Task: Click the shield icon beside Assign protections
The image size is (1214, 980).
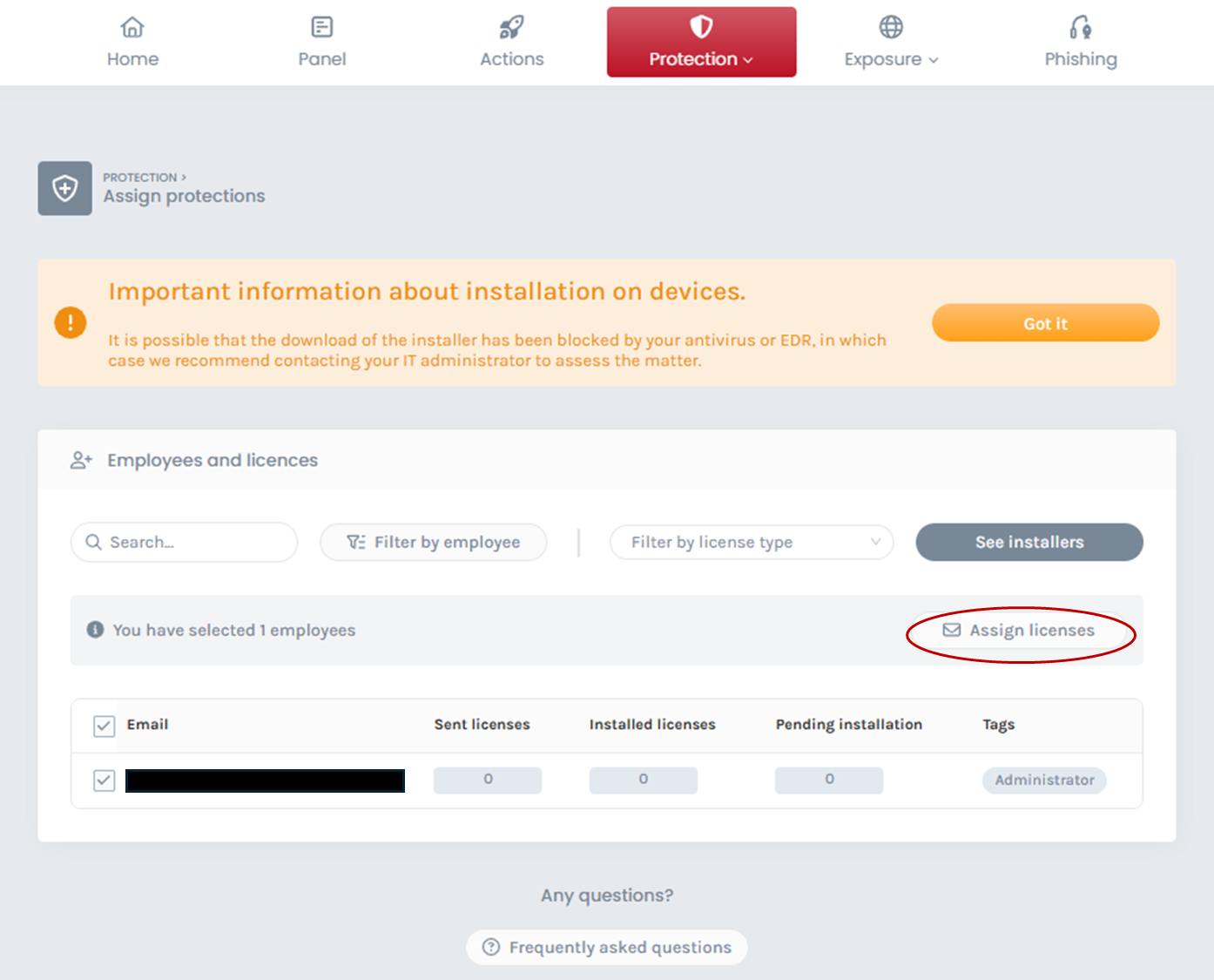Action: (65, 188)
